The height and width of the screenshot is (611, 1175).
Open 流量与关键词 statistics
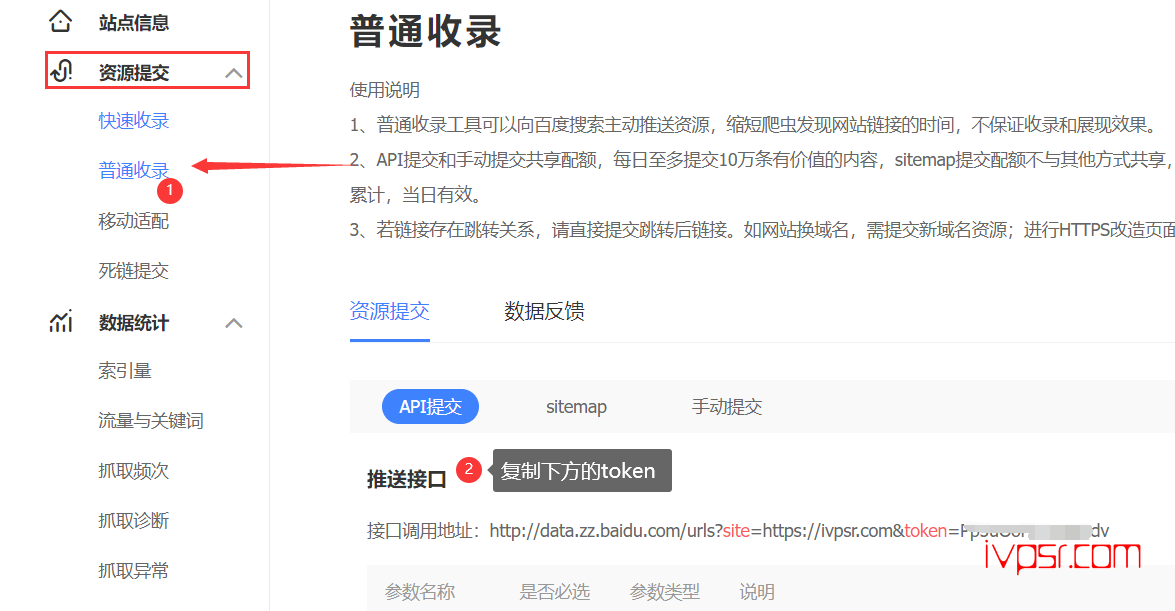click(151, 421)
